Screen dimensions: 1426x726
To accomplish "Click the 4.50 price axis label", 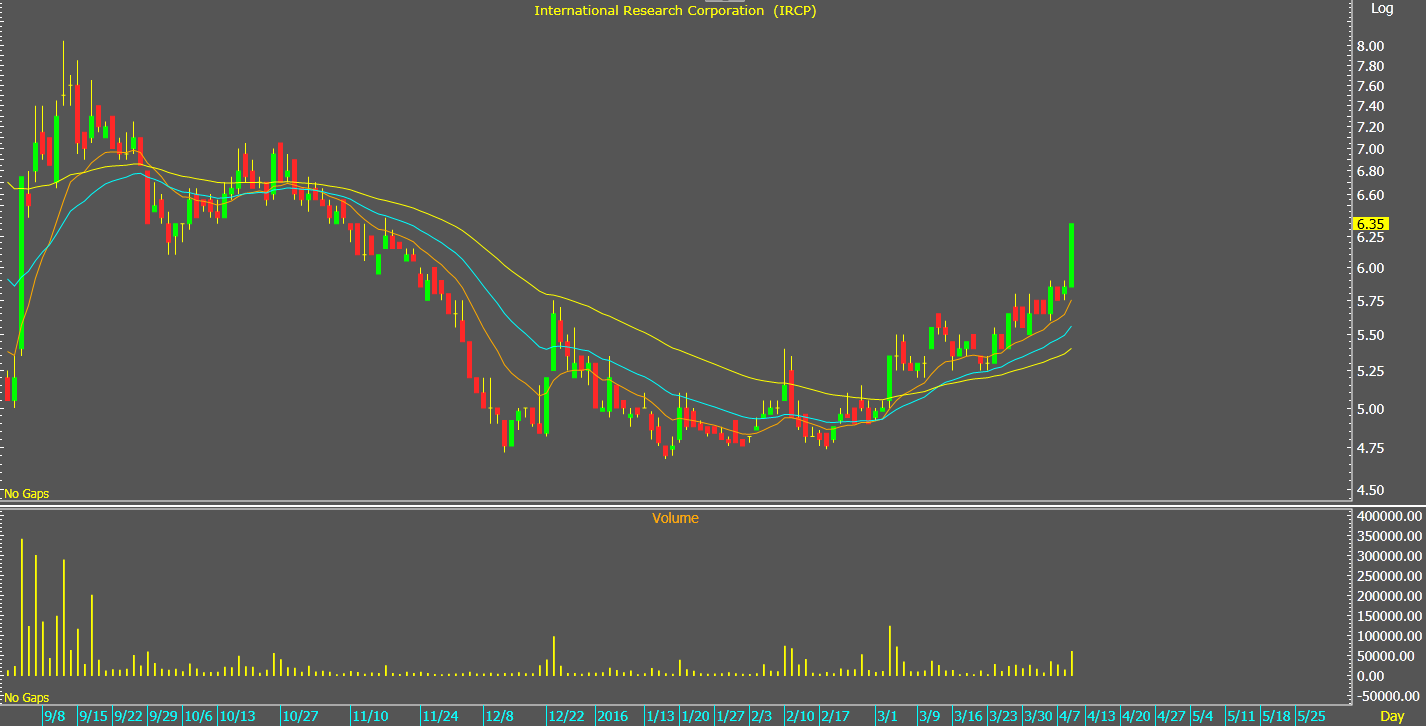I will [x=1371, y=490].
